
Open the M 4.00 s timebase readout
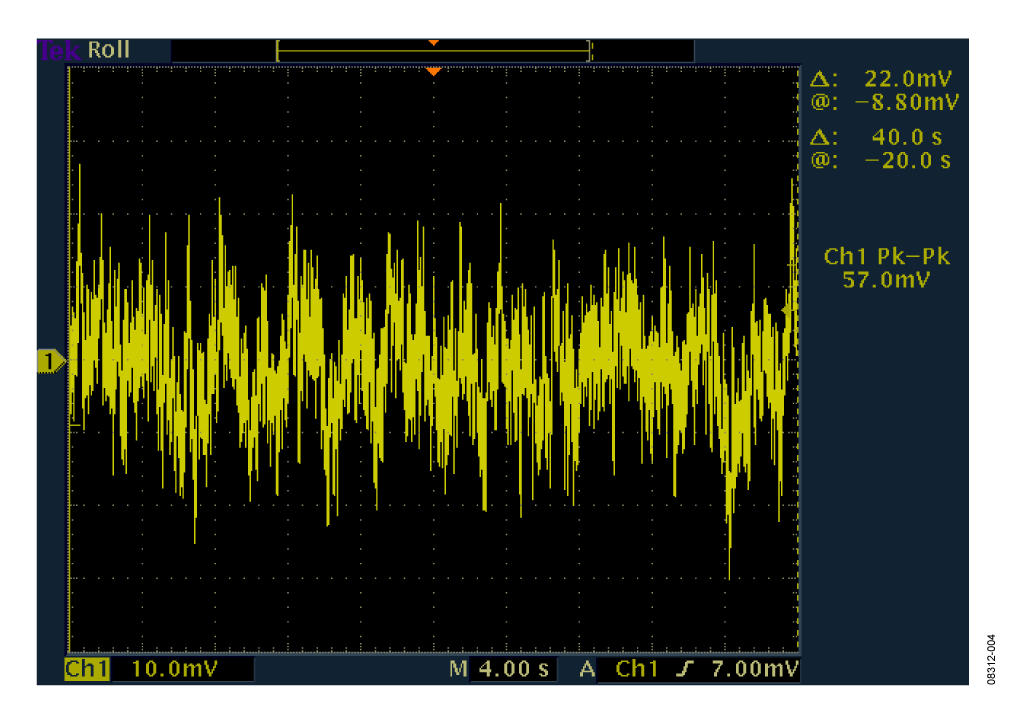coord(500,669)
